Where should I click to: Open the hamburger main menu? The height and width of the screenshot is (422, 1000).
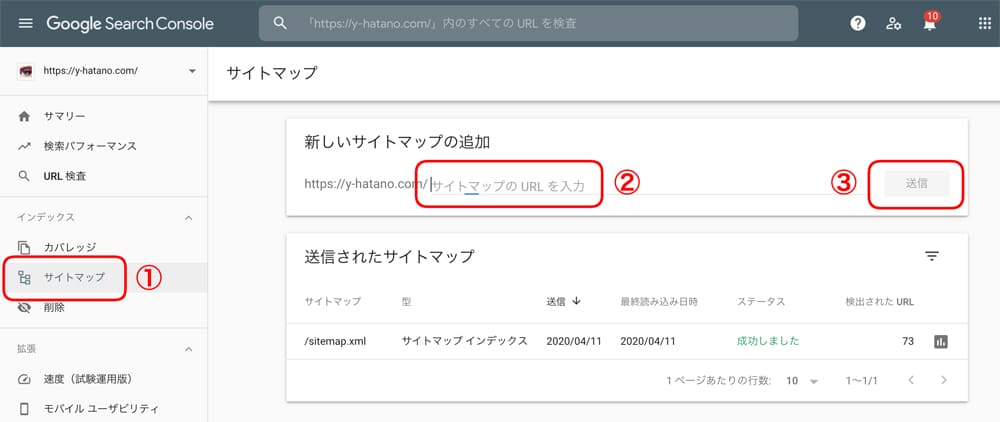click(x=25, y=23)
